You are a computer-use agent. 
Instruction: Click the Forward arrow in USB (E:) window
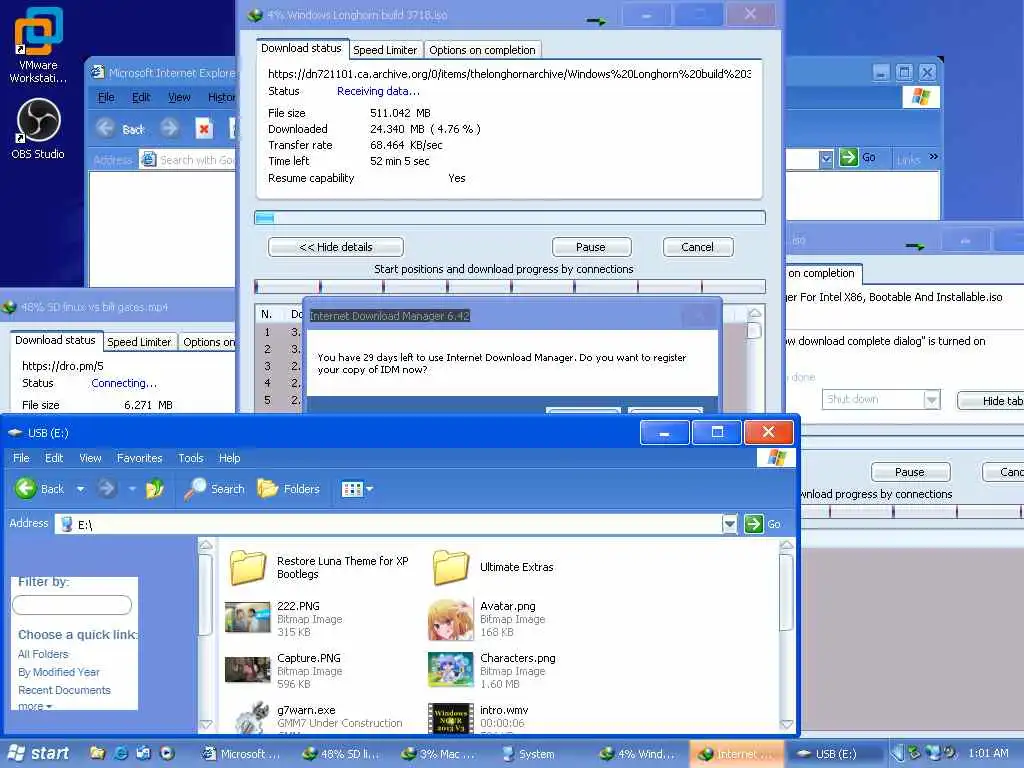[x=107, y=488]
